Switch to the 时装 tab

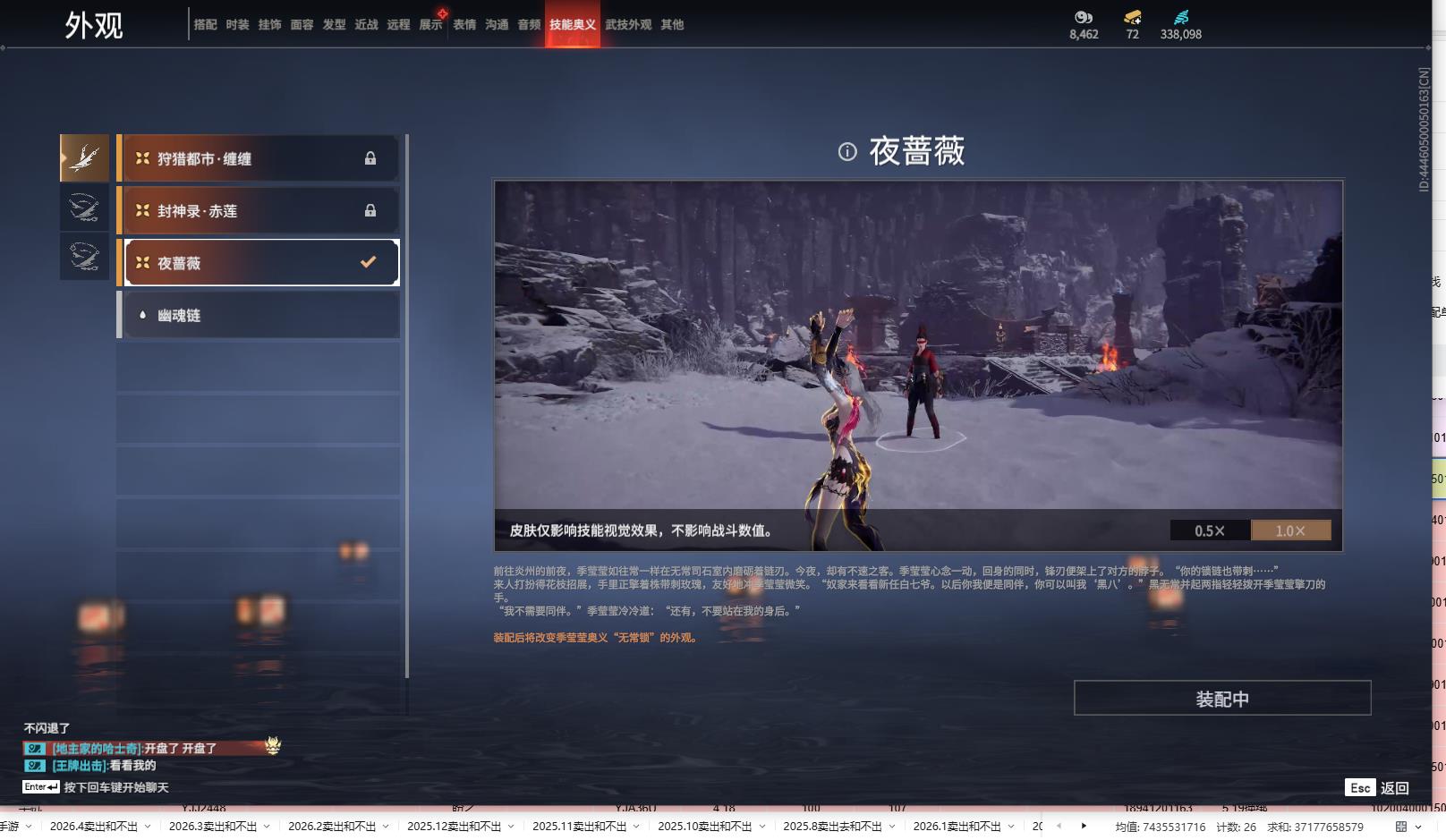237,24
